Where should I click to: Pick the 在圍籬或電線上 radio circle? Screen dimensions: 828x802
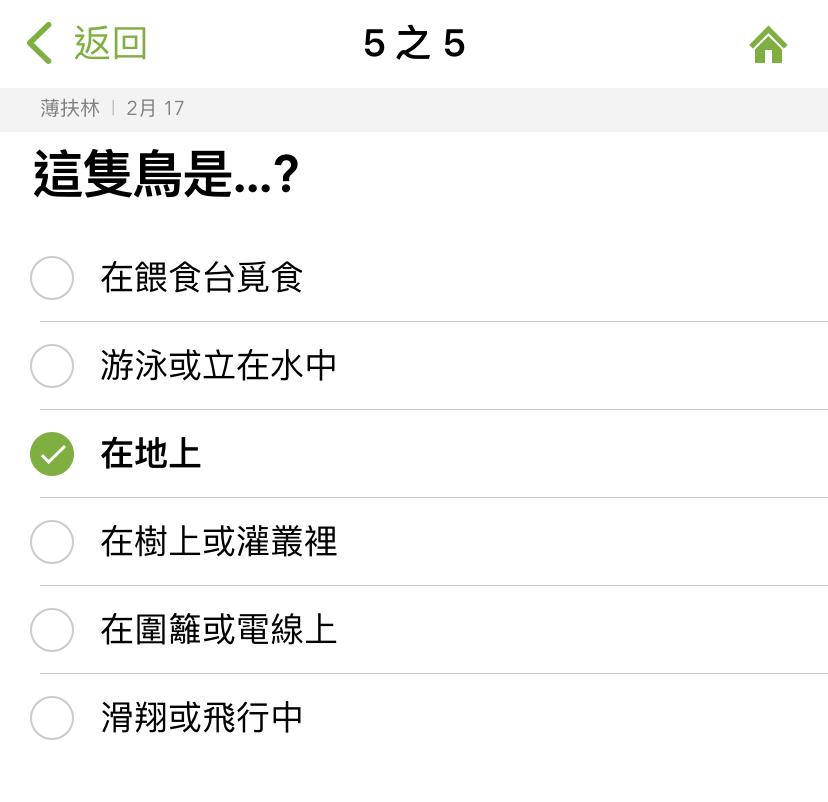coord(52,630)
